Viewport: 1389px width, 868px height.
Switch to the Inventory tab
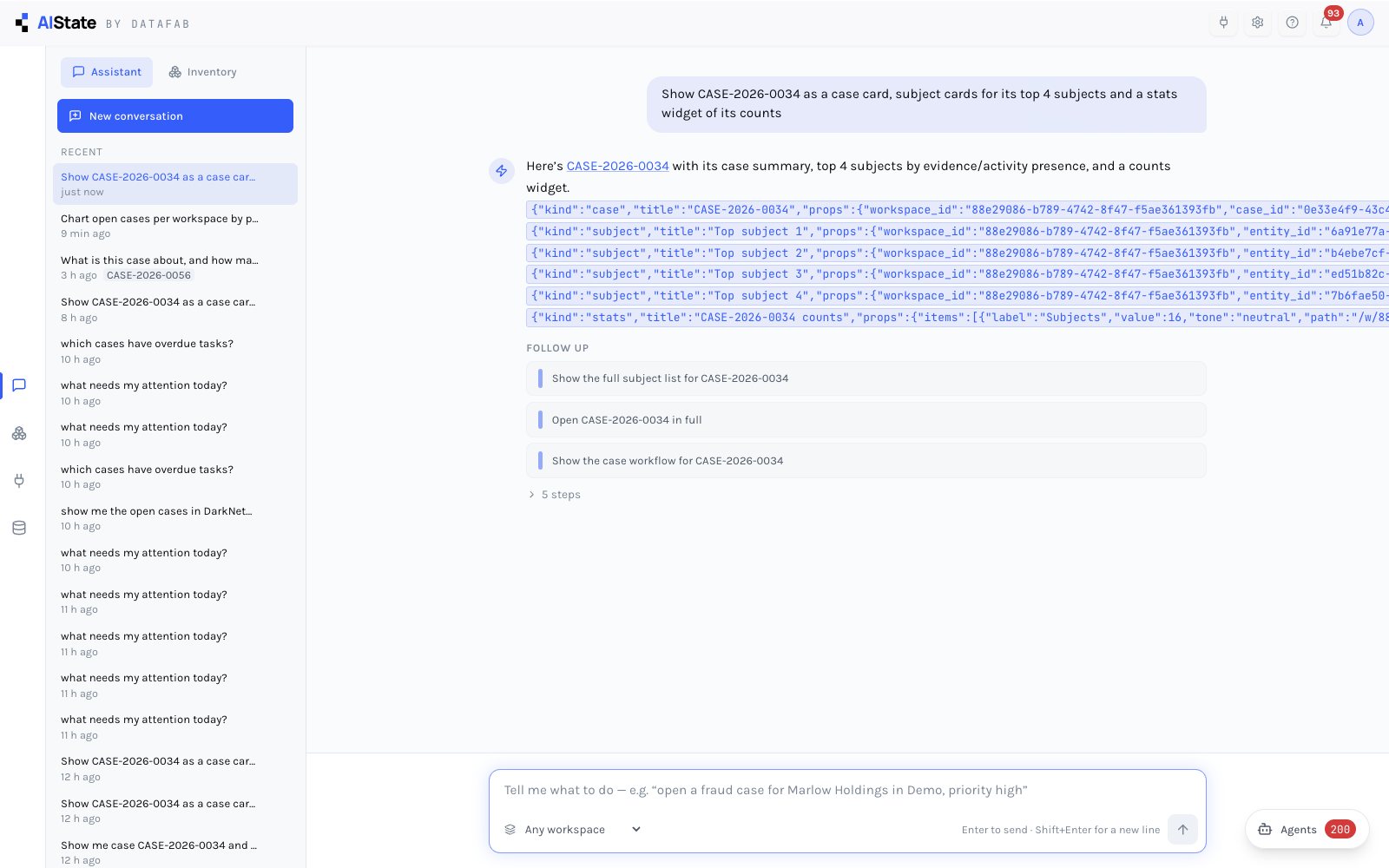202,72
